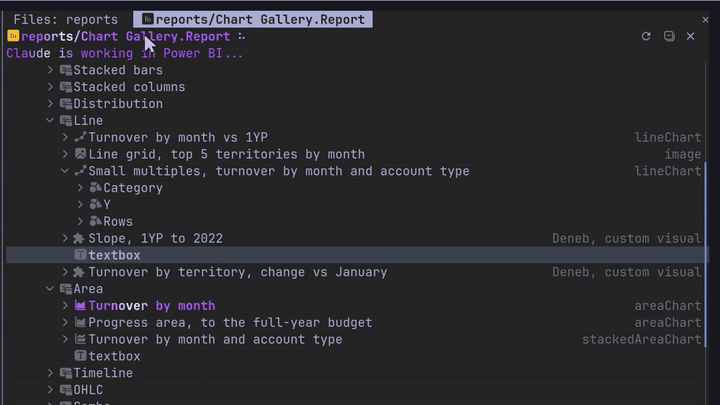Image resolution: width=720 pixels, height=405 pixels.
Task: Select the reports/Chart Gallery.Report tab
Action: tap(253, 19)
